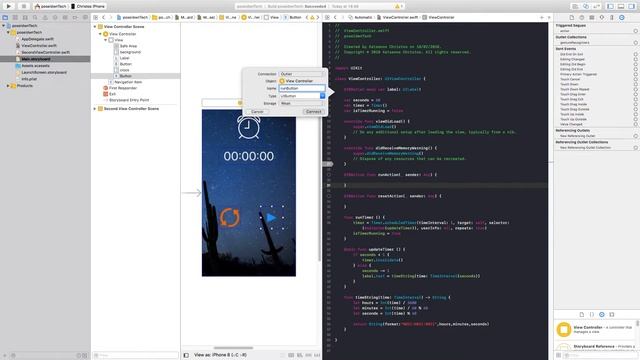Show the Object library tab

(602, 314)
